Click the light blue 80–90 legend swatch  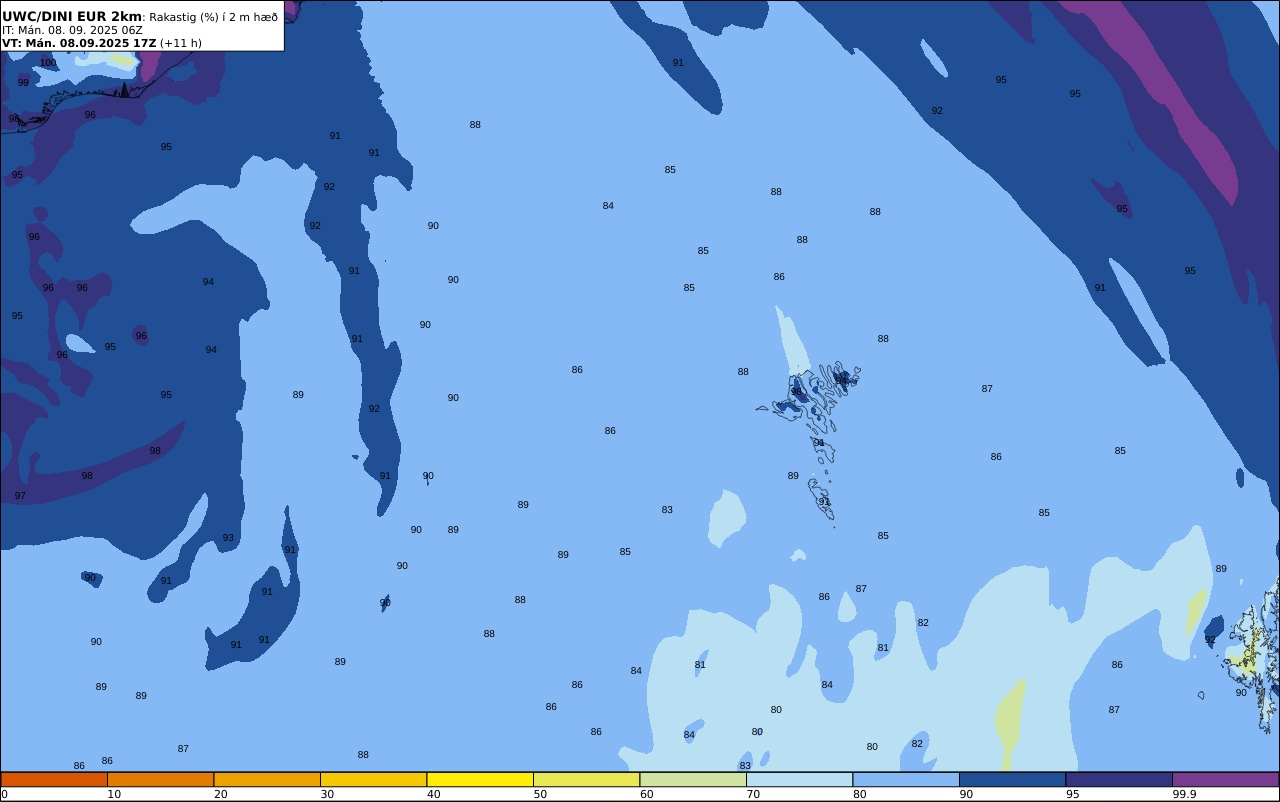pos(906,779)
